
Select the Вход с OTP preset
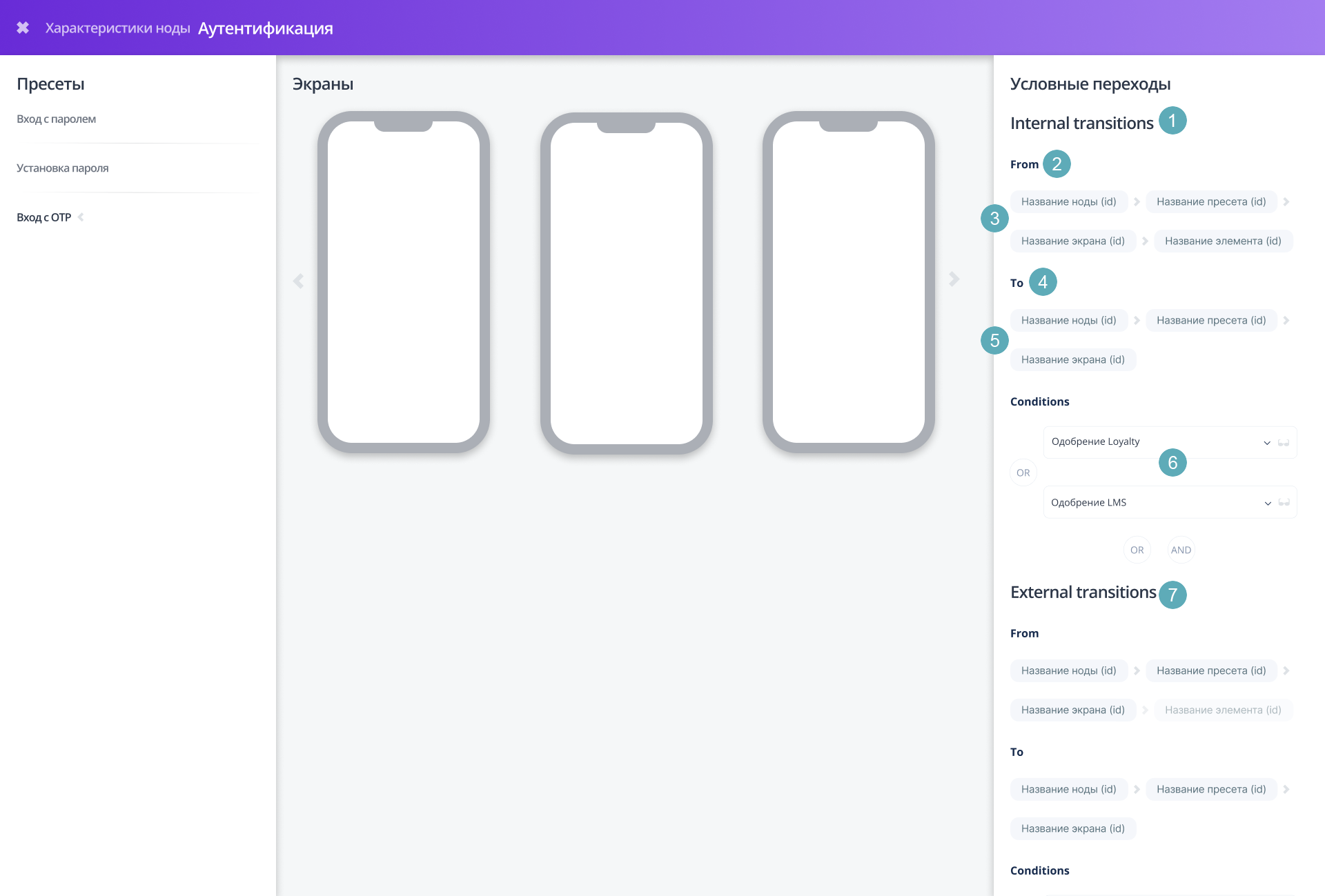pos(44,217)
